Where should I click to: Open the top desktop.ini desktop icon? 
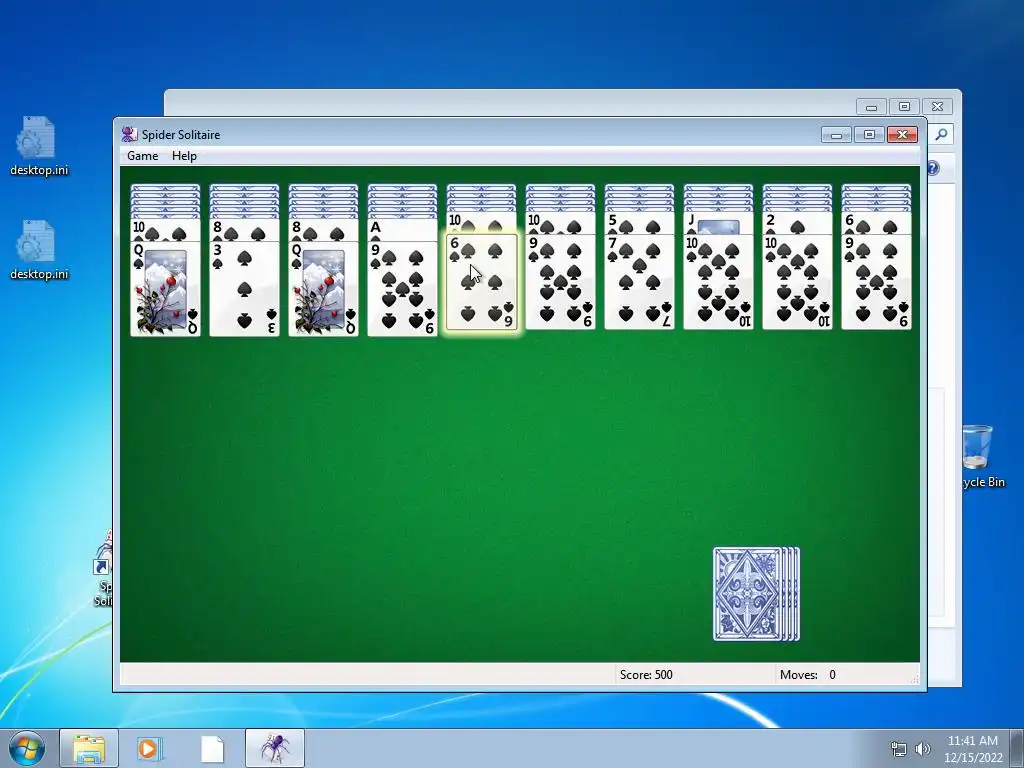coord(39,146)
